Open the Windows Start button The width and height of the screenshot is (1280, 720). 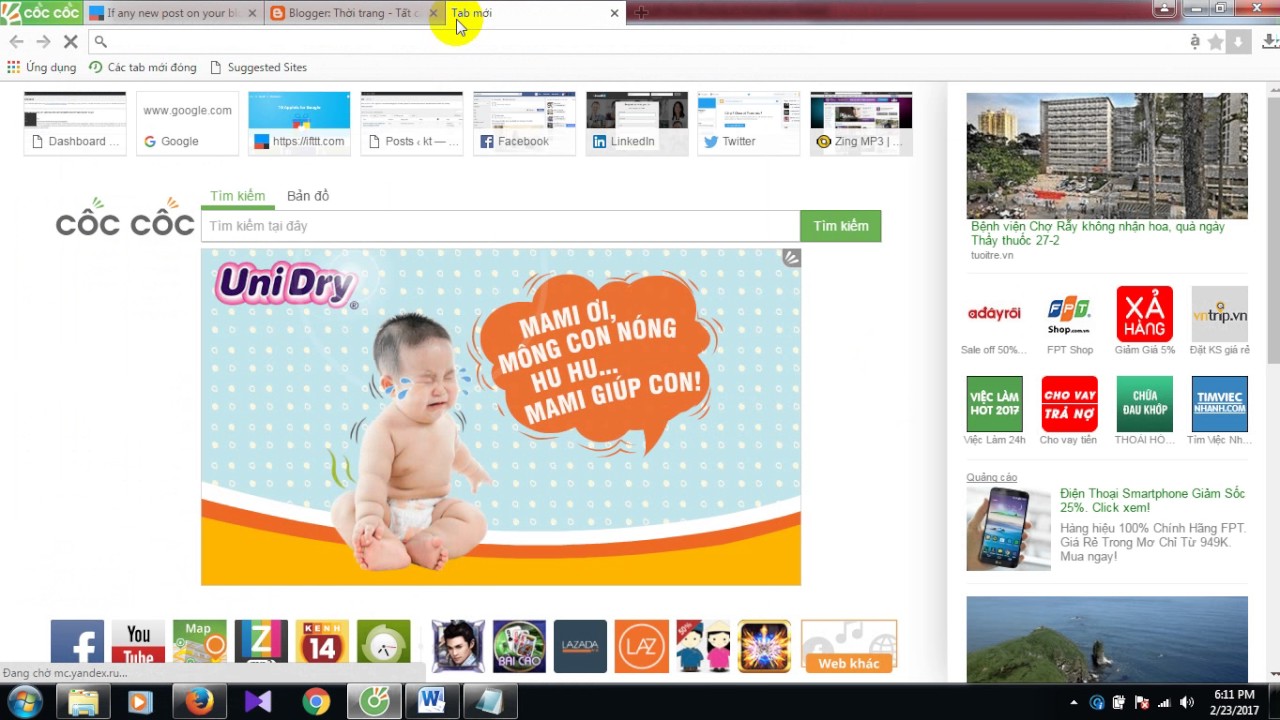coord(25,702)
